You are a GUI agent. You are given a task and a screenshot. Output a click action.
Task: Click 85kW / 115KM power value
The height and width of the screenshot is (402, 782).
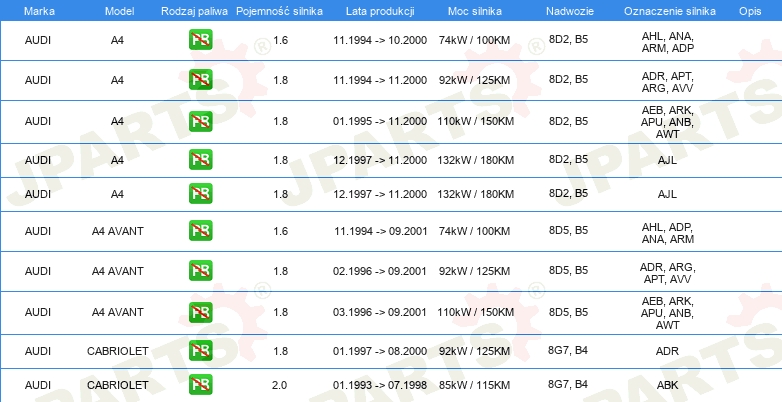click(x=474, y=385)
